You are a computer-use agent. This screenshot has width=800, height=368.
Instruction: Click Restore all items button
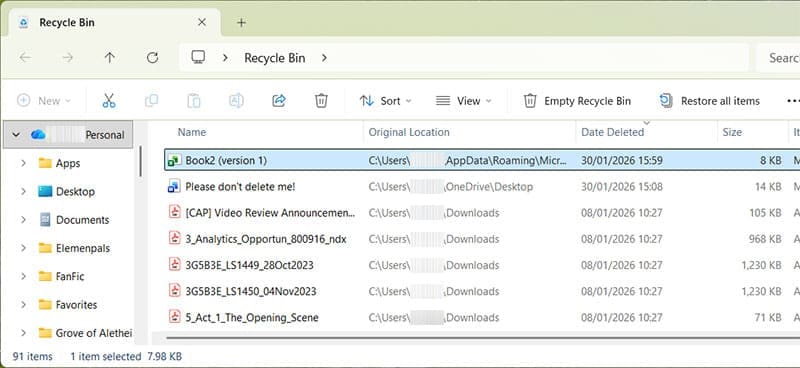point(710,101)
